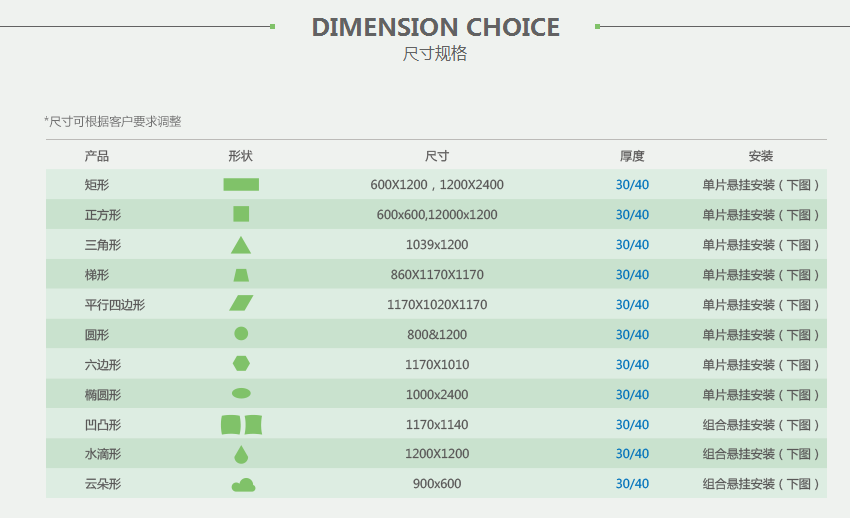The width and height of the screenshot is (850, 518).
Task: Click the green square shape icon
Action: pos(241,214)
